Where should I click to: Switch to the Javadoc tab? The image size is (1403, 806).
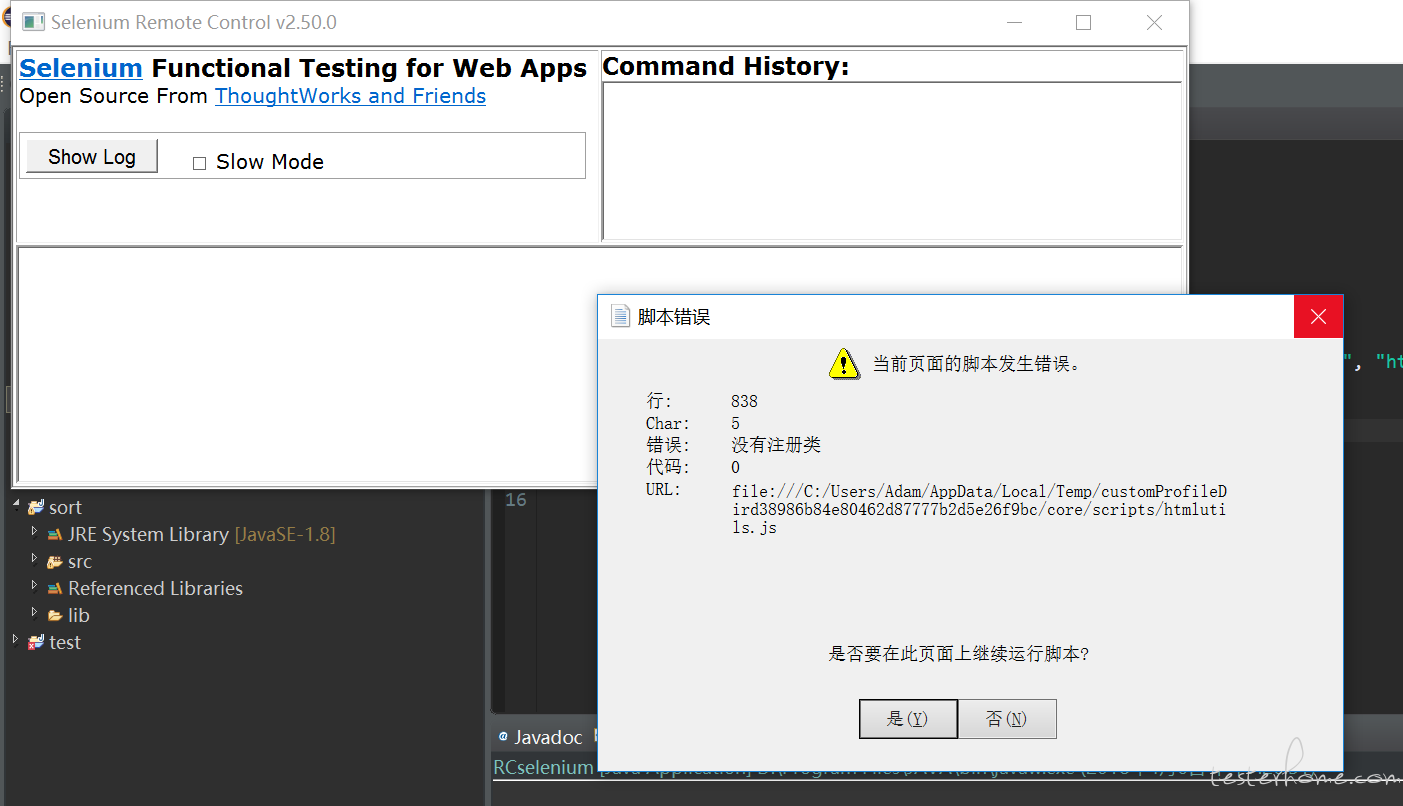click(x=548, y=738)
